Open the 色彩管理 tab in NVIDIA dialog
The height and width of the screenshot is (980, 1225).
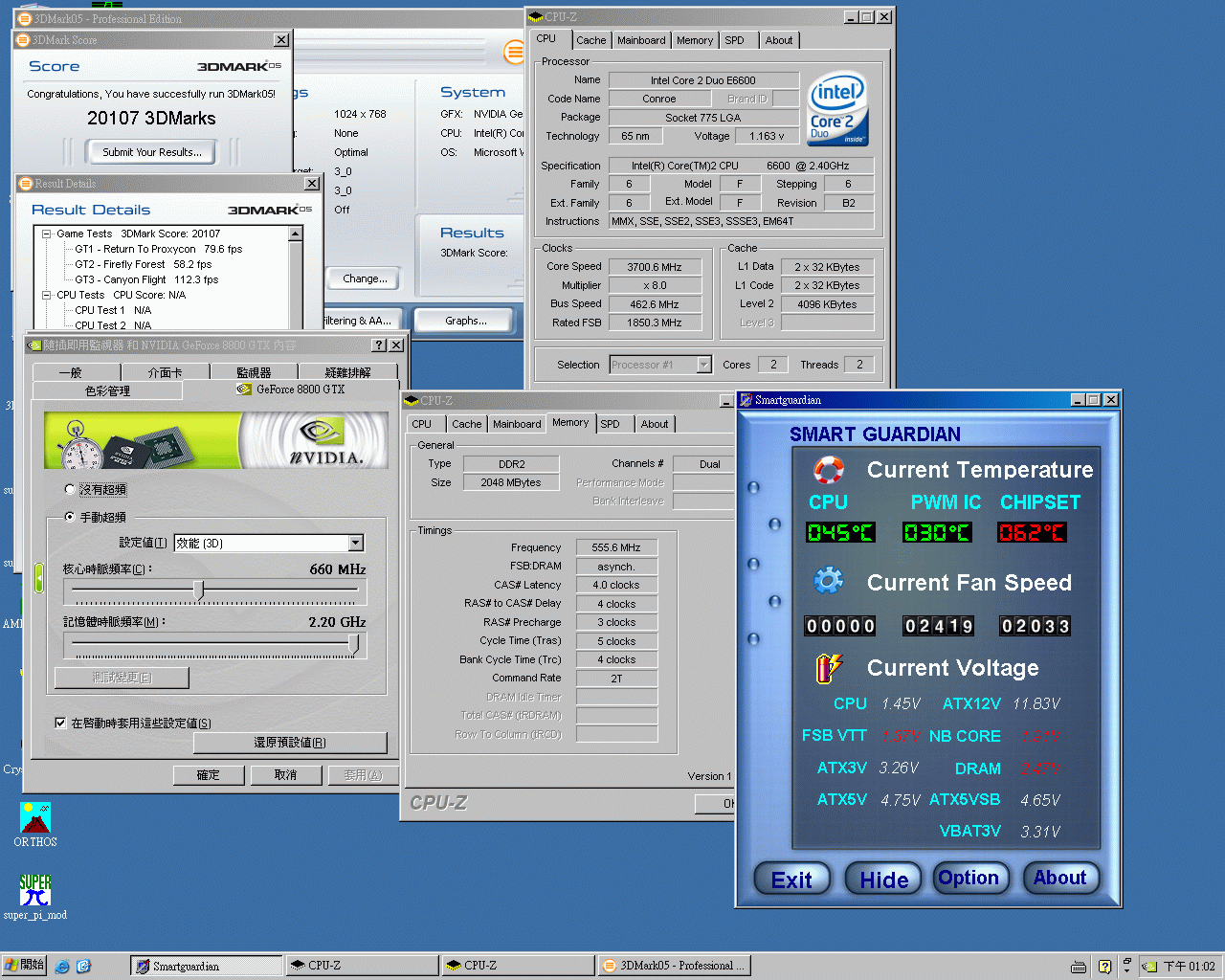pyautogui.click(x=107, y=390)
